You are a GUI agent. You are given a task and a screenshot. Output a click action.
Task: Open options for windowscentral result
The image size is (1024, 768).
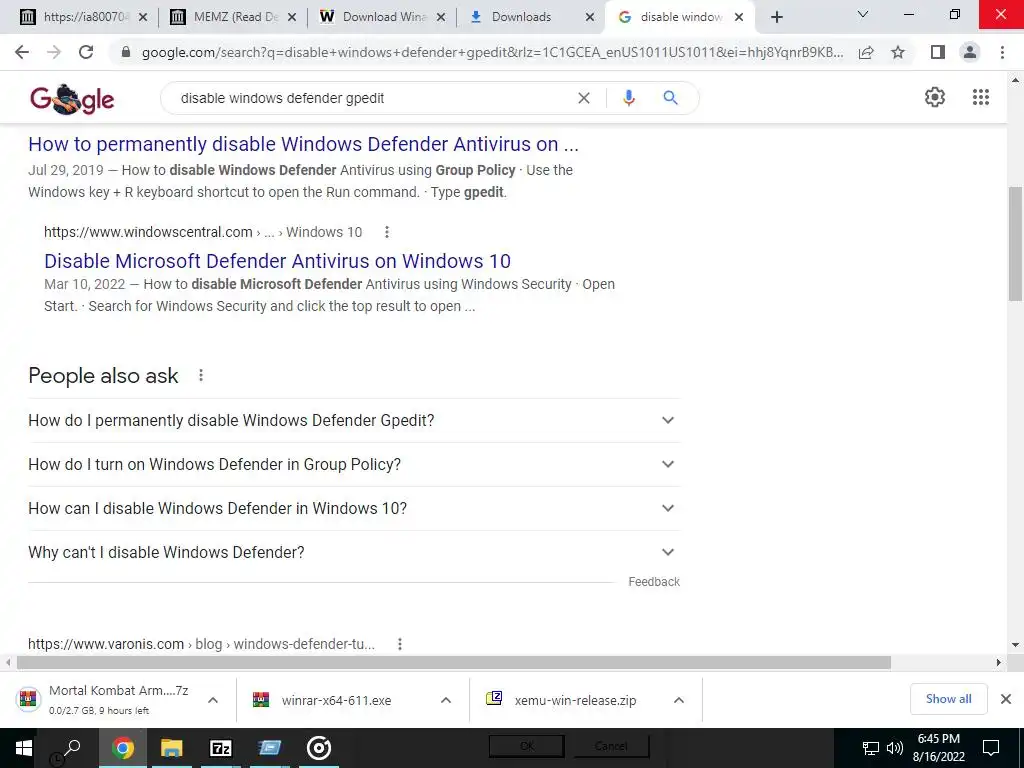point(387,232)
